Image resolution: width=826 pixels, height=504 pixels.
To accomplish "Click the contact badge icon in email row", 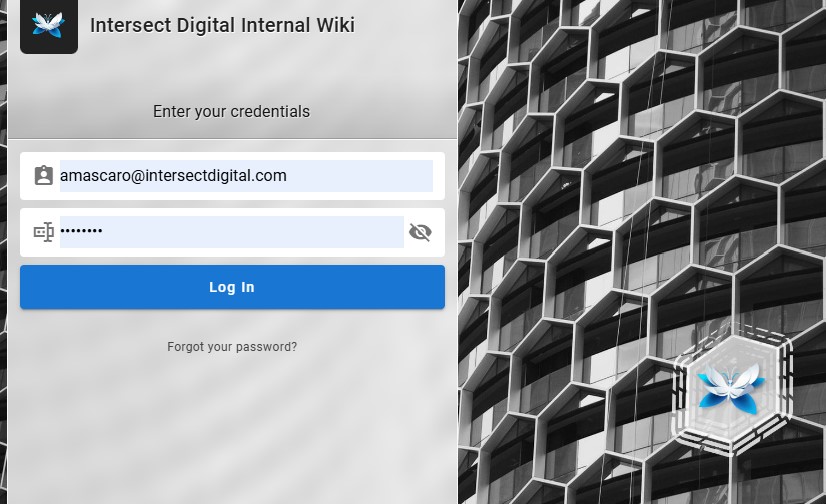I will tap(43, 176).
